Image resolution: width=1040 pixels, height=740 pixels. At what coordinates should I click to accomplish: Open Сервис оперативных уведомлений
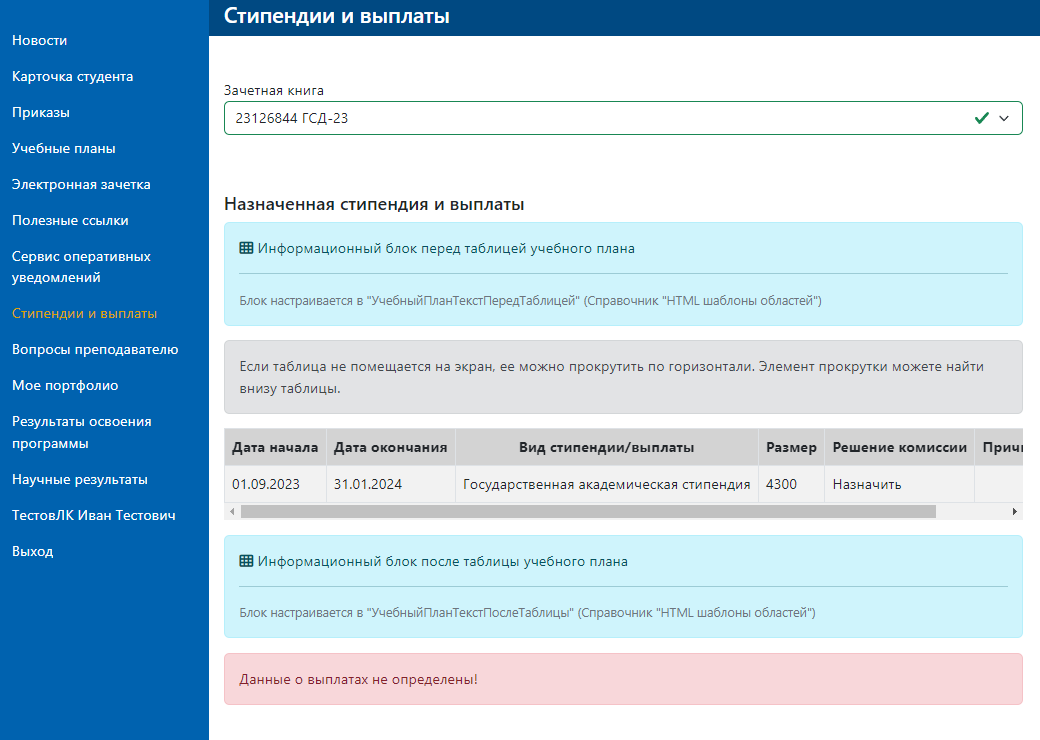(x=81, y=267)
